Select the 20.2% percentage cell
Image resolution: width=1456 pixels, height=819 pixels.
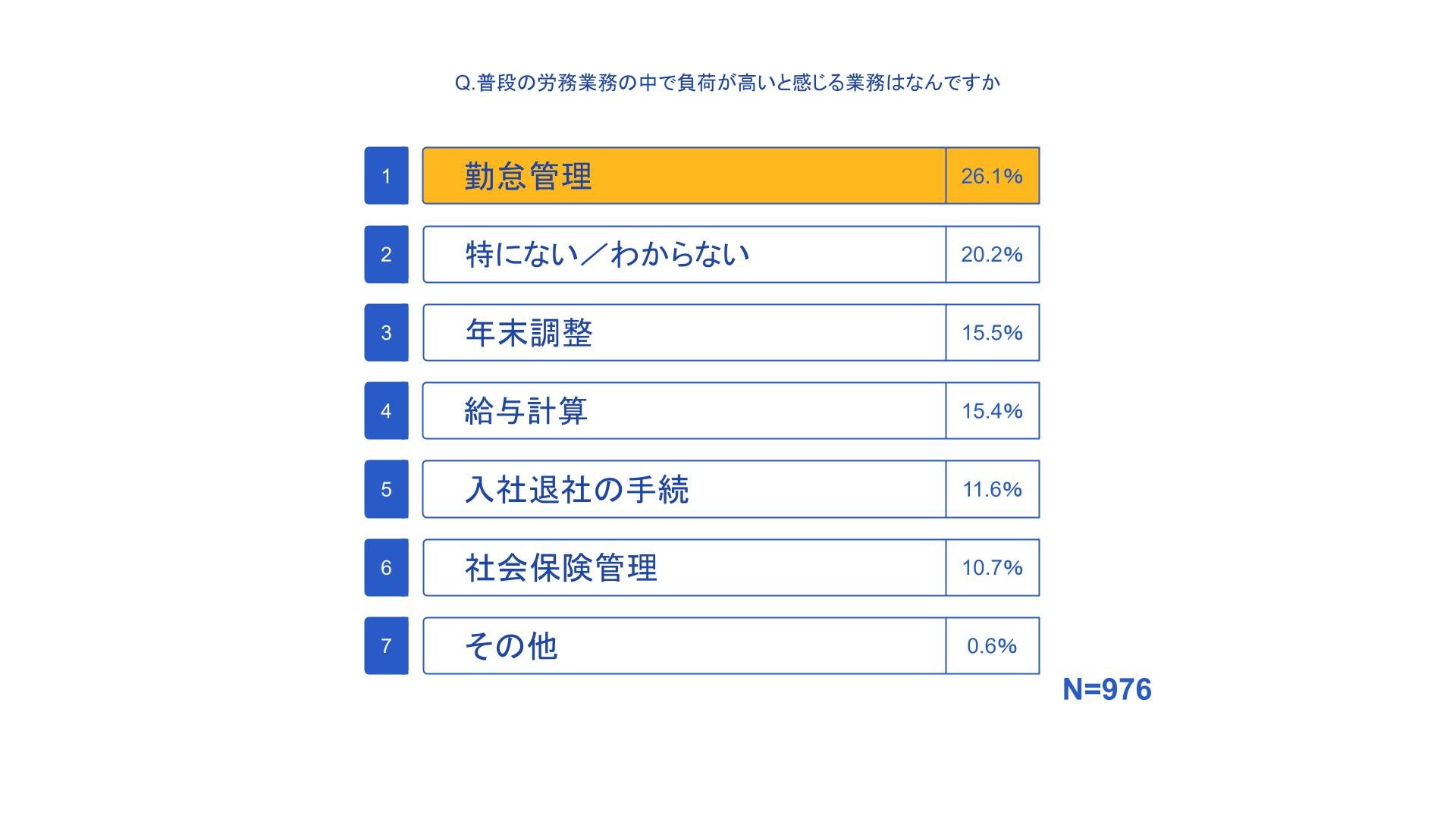992,254
